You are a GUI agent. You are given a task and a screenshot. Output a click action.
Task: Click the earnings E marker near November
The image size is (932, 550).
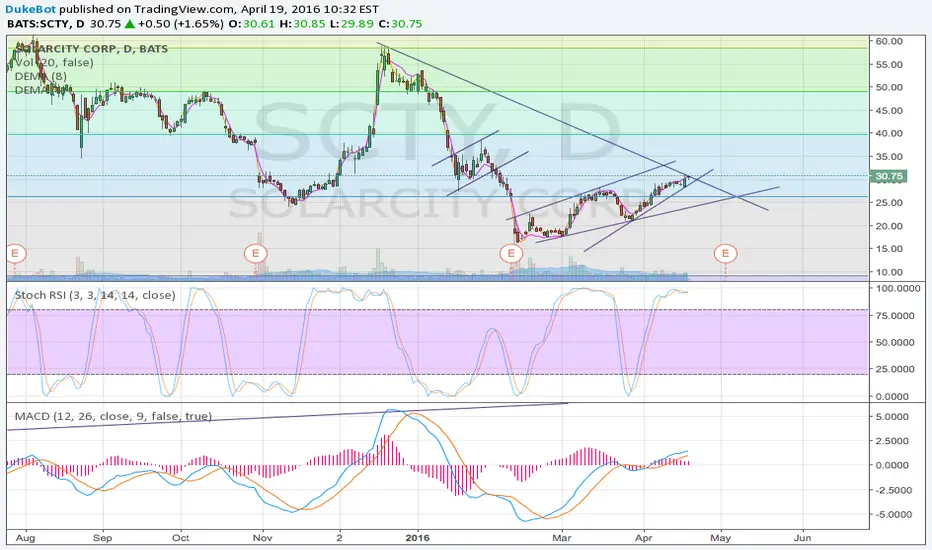(x=256, y=254)
